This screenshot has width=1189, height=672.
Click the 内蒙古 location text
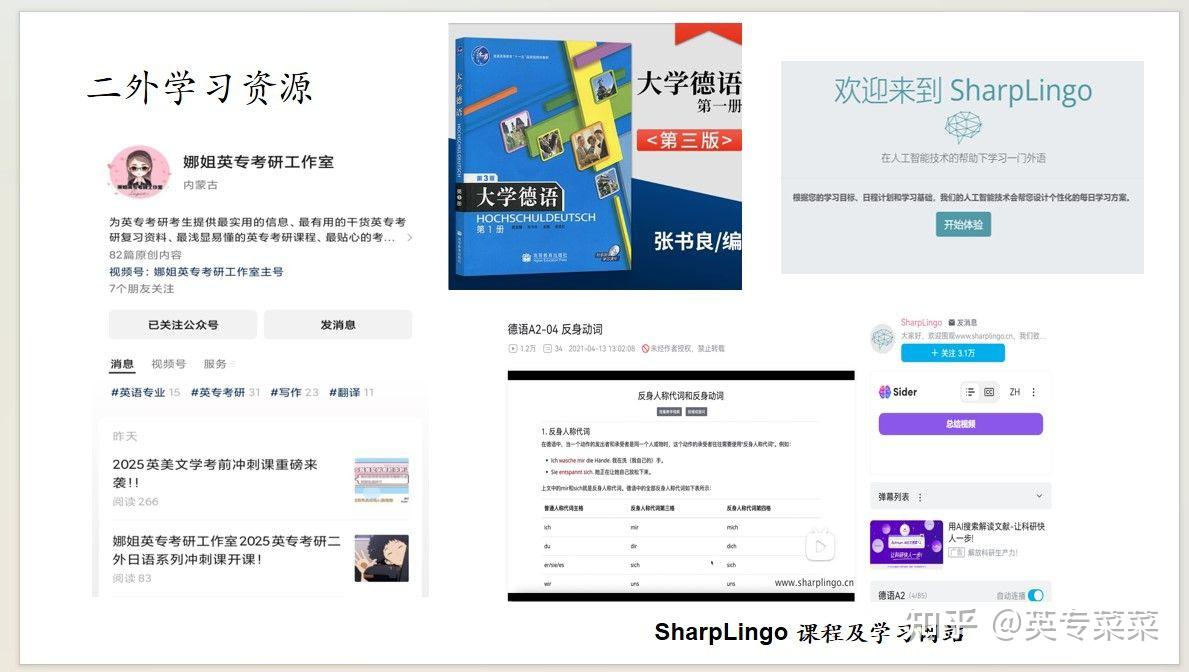(200, 184)
